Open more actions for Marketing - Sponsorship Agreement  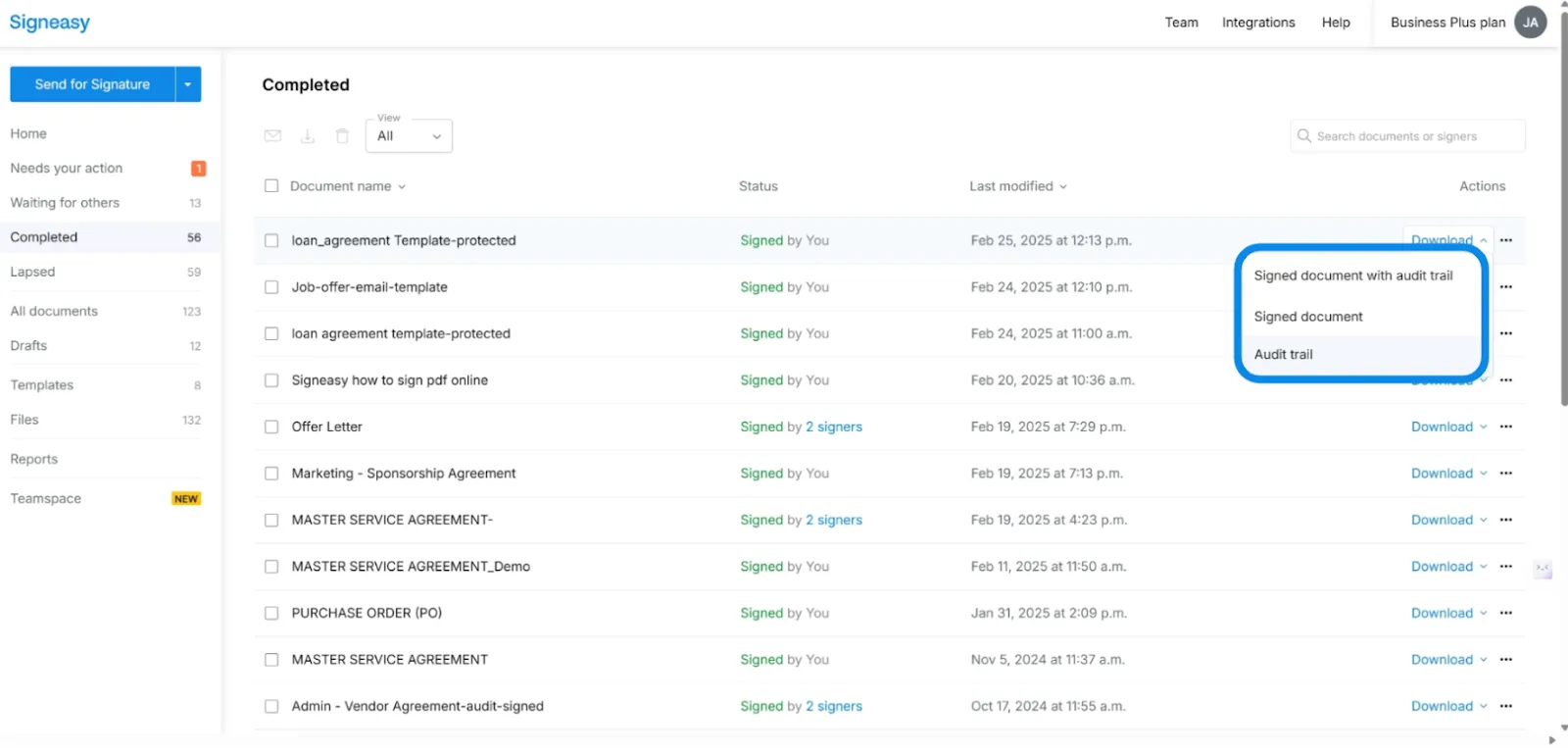coord(1506,474)
